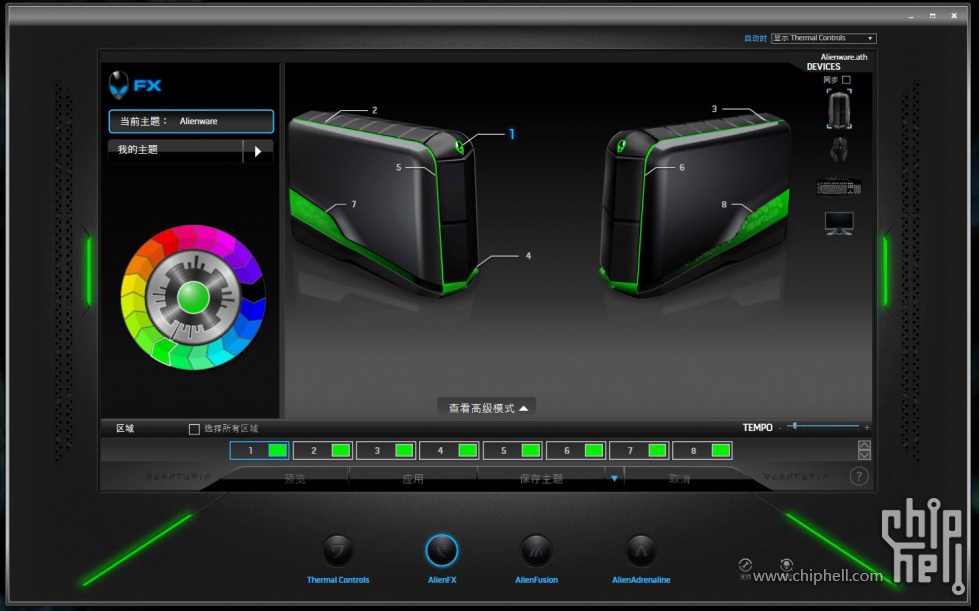This screenshot has height=611, width=979.
Task: Click the 当前主题 Alienware theme field
Action: (x=191, y=121)
